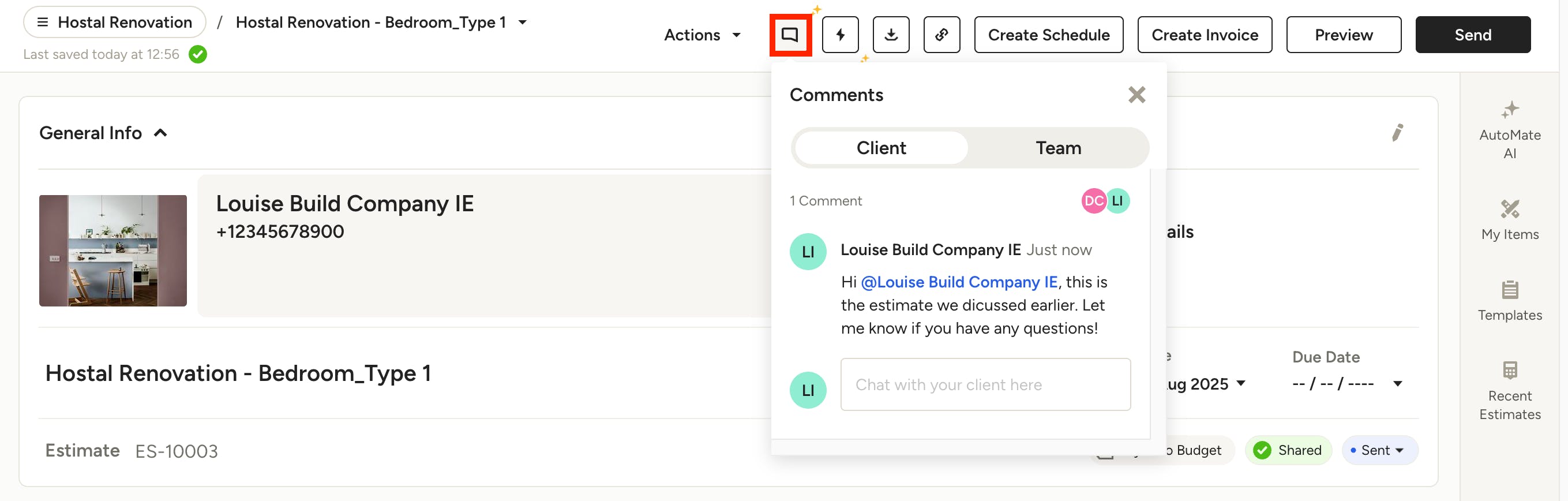Click the download icon in toolbar
The height and width of the screenshot is (501, 1568).
pos(891,35)
